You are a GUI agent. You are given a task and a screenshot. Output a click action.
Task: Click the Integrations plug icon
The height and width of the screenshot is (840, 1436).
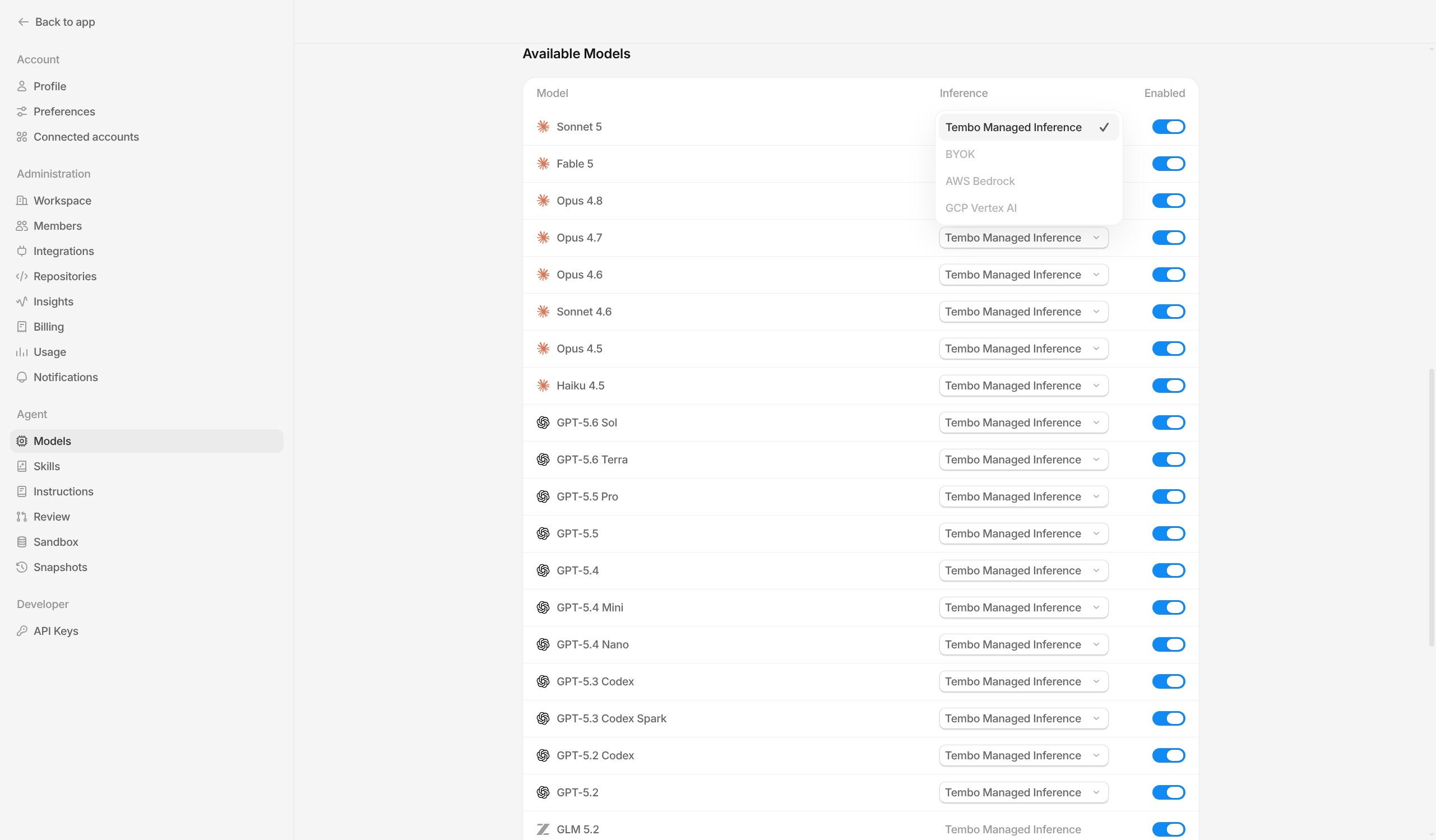pyautogui.click(x=22, y=250)
